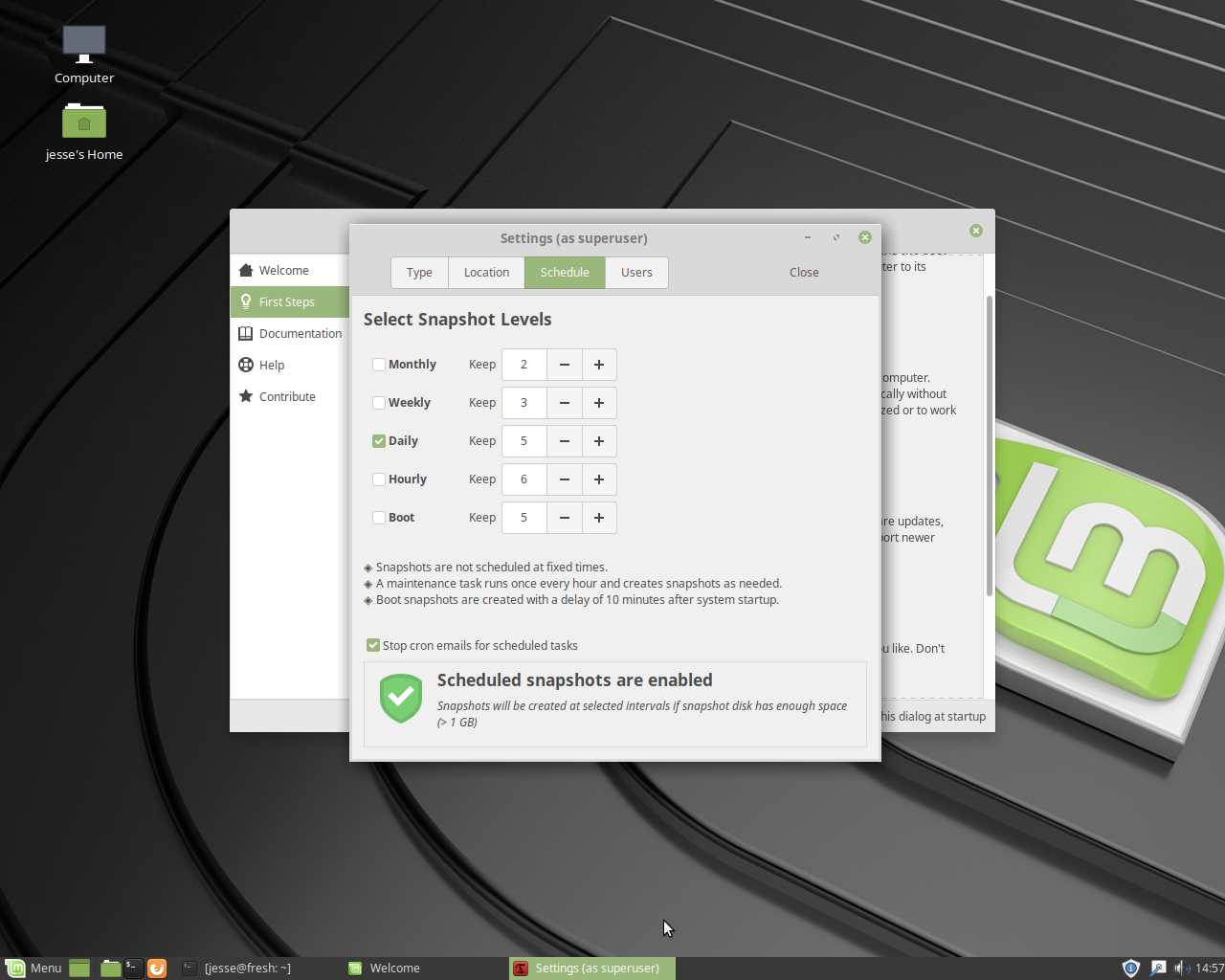Switch to the Welcome window in the taskbar
Image resolution: width=1225 pixels, height=980 pixels.
pos(424,968)
